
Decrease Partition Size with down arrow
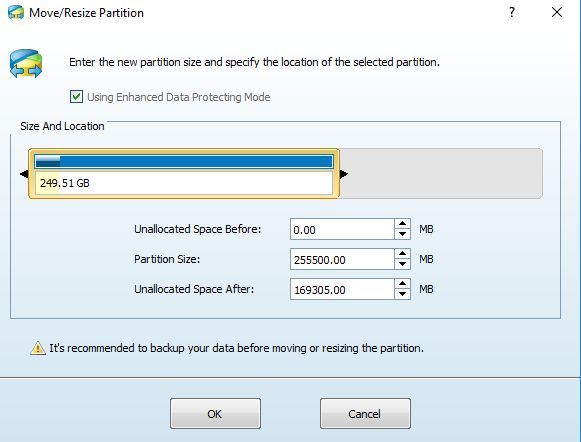pos(402,264)
